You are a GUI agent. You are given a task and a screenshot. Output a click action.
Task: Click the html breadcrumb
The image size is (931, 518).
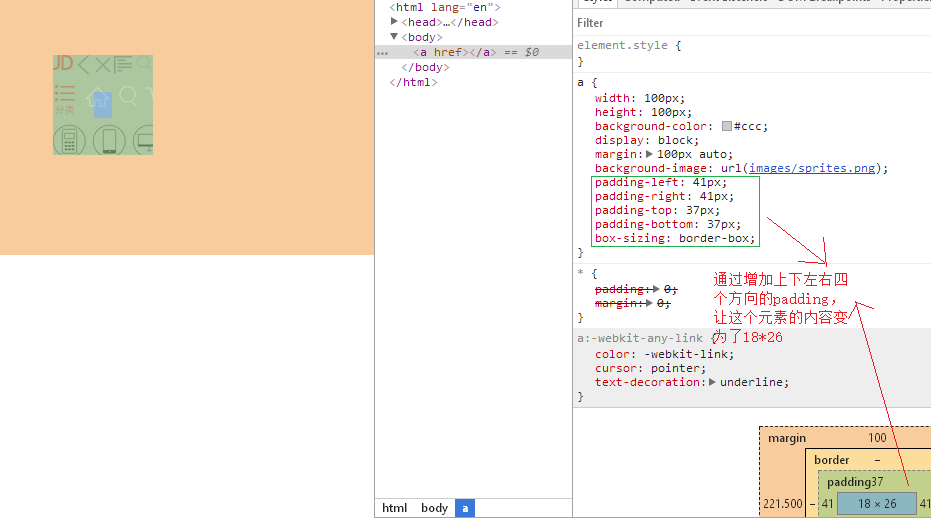click(x=394, y=508)
